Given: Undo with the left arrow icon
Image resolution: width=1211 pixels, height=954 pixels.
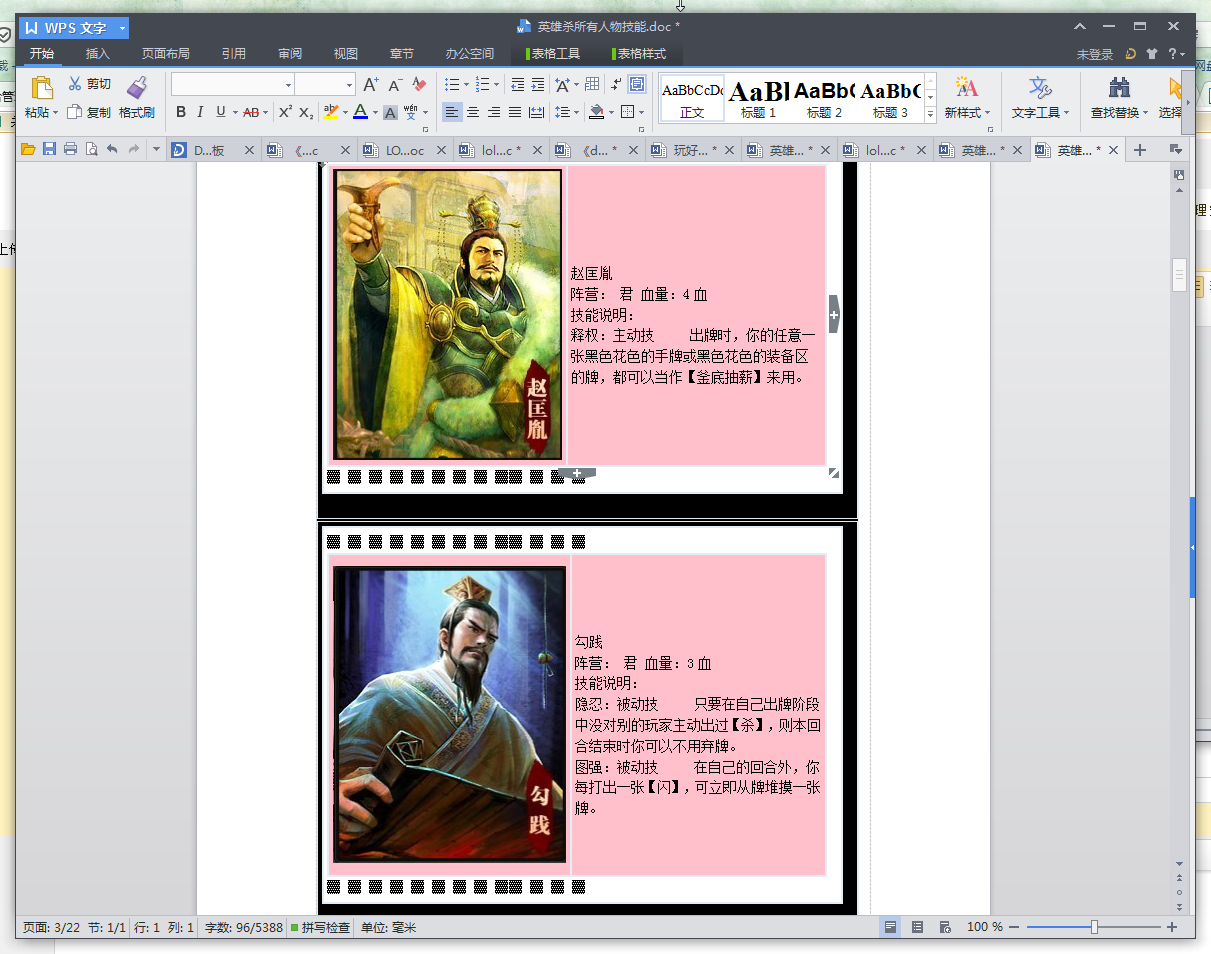Looking at the screenshot, I should coord(112,150).
